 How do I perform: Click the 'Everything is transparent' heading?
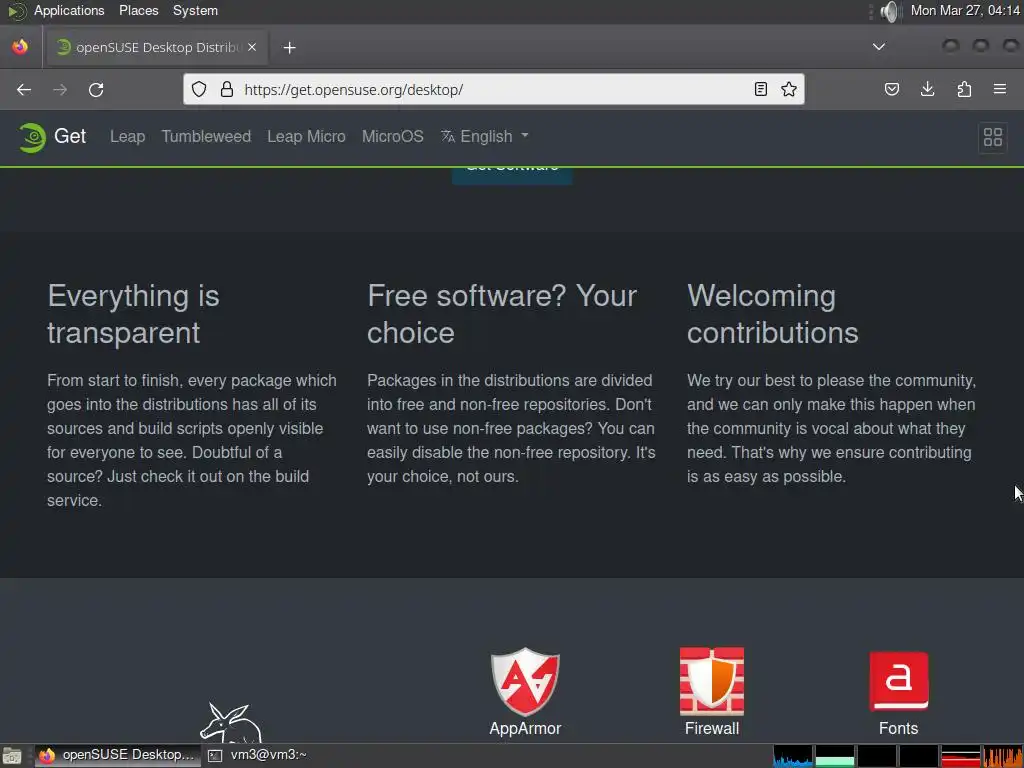point(133,314)
